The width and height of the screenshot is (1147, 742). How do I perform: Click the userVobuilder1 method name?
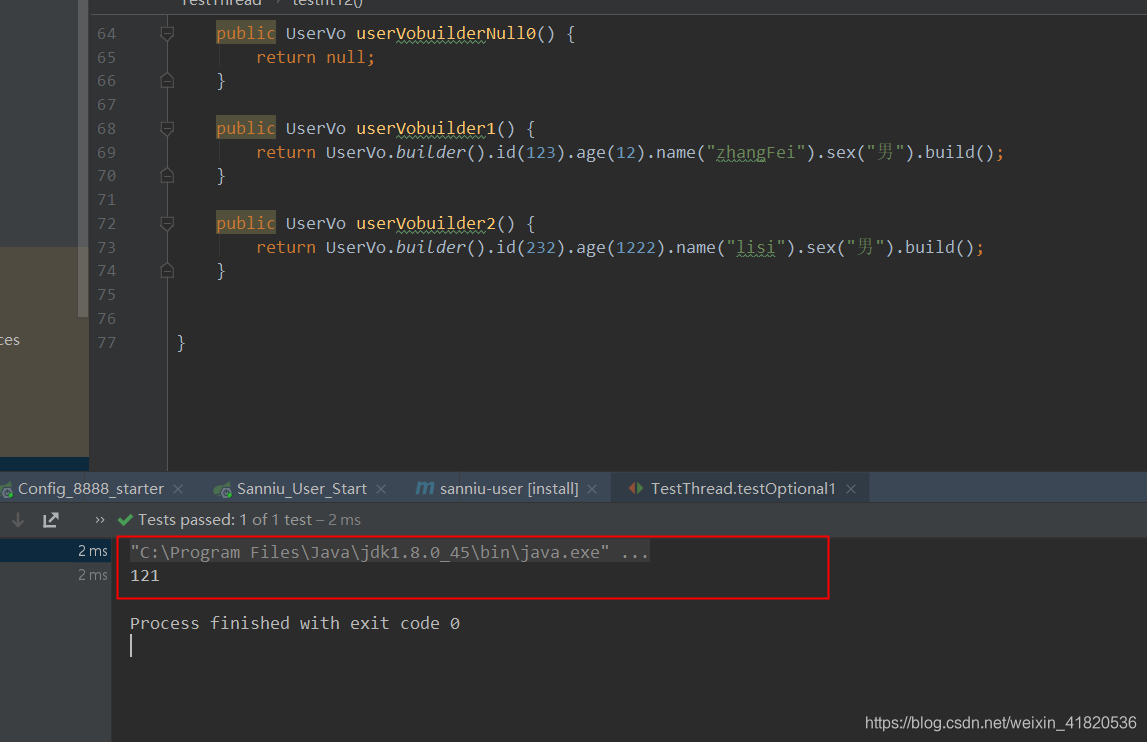click(x=426, y=129)
